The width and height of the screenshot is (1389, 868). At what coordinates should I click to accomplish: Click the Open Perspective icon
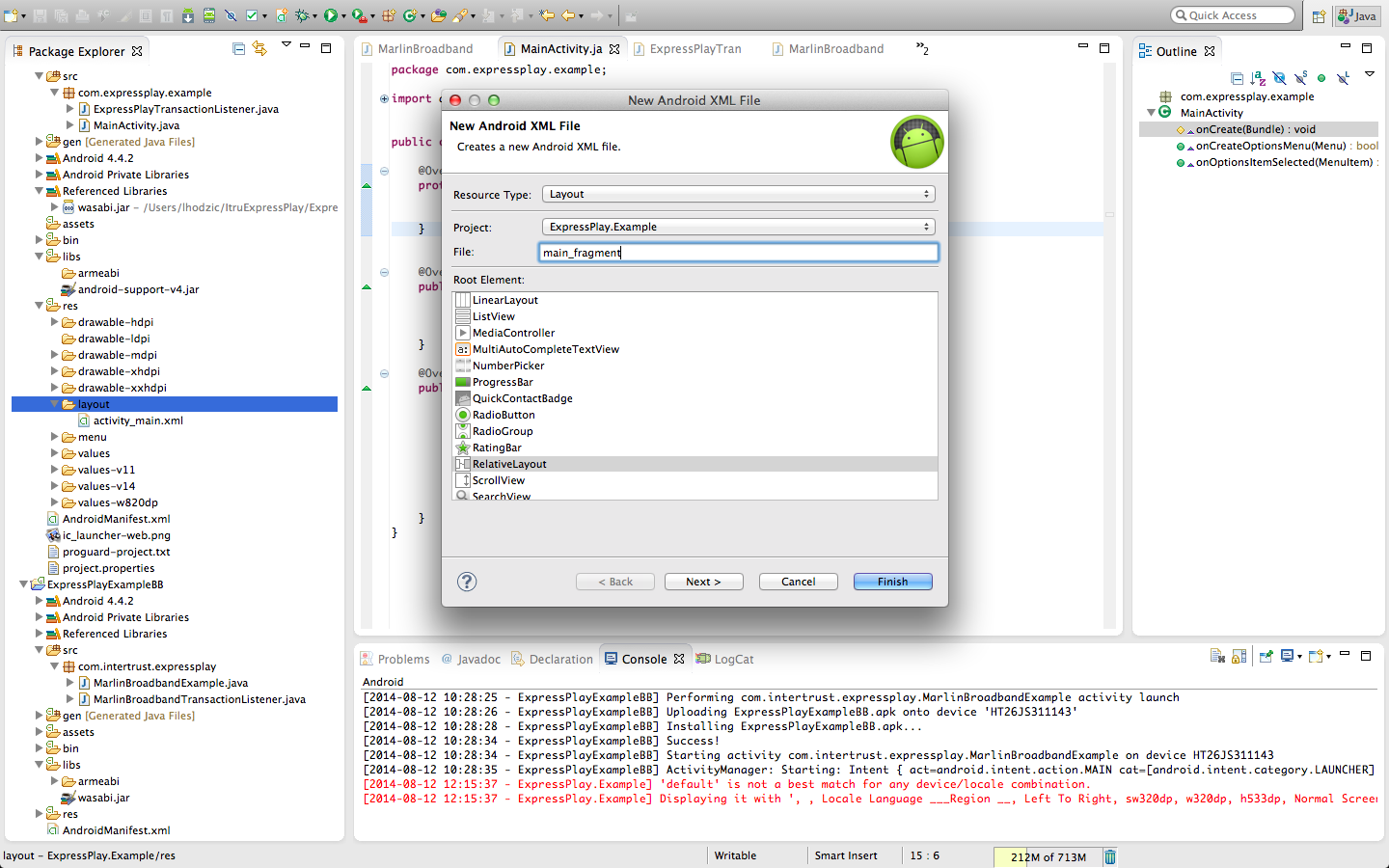tap(1319, 15)
